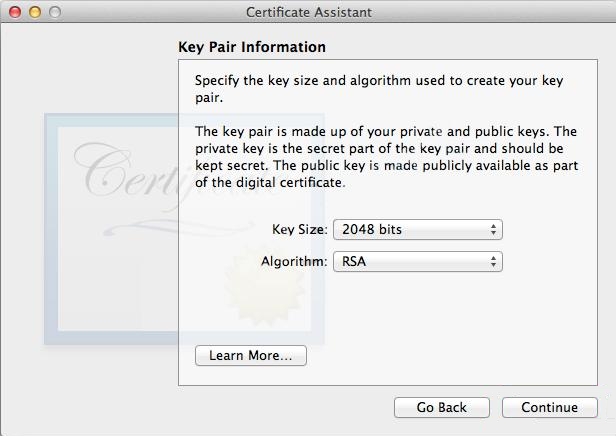Close the Certificate Assistant window with red button
The image size is (616, 436).
[15, 12]
